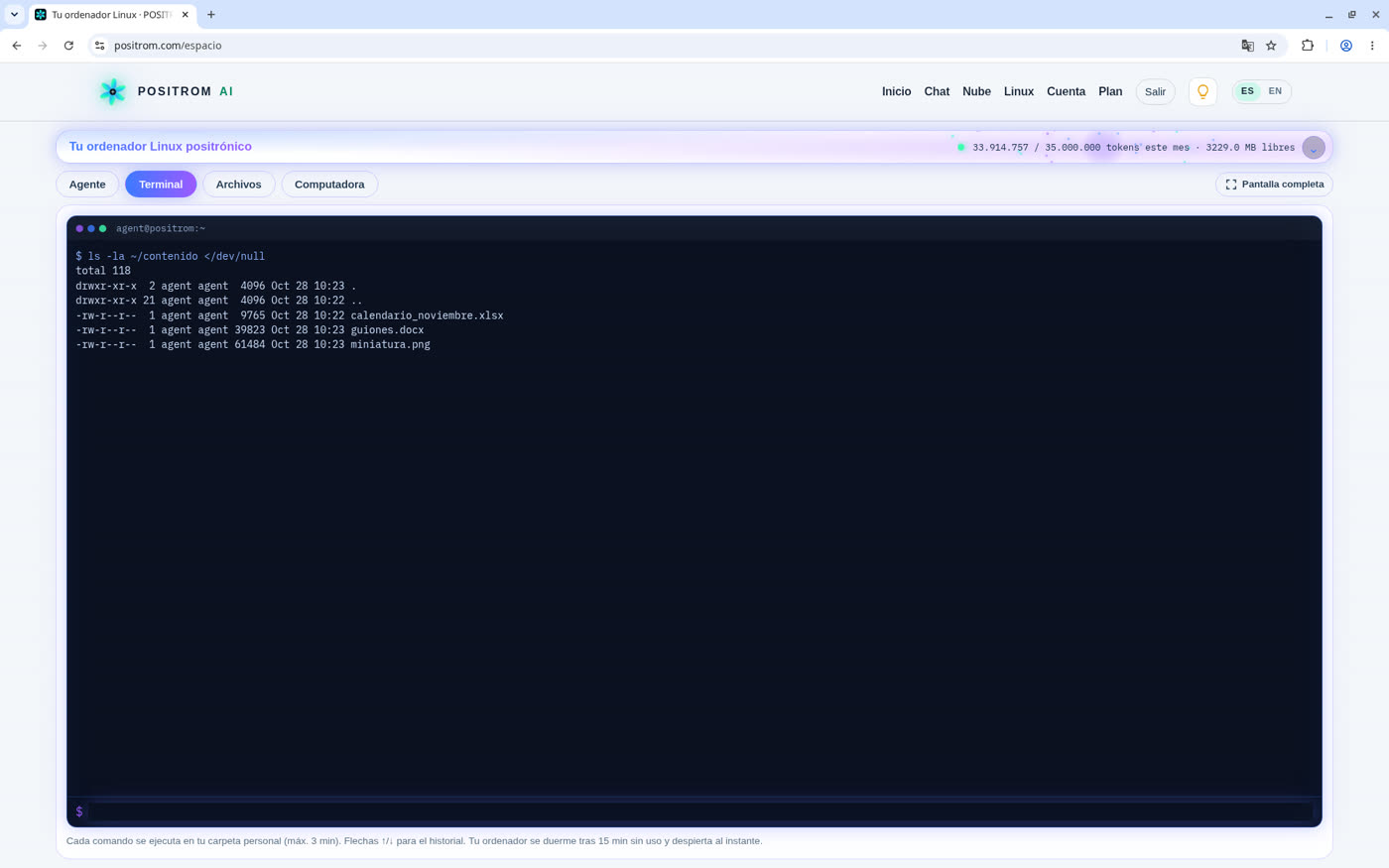
Task: Click the browser forward arrow
Action: tap(43, 46)
